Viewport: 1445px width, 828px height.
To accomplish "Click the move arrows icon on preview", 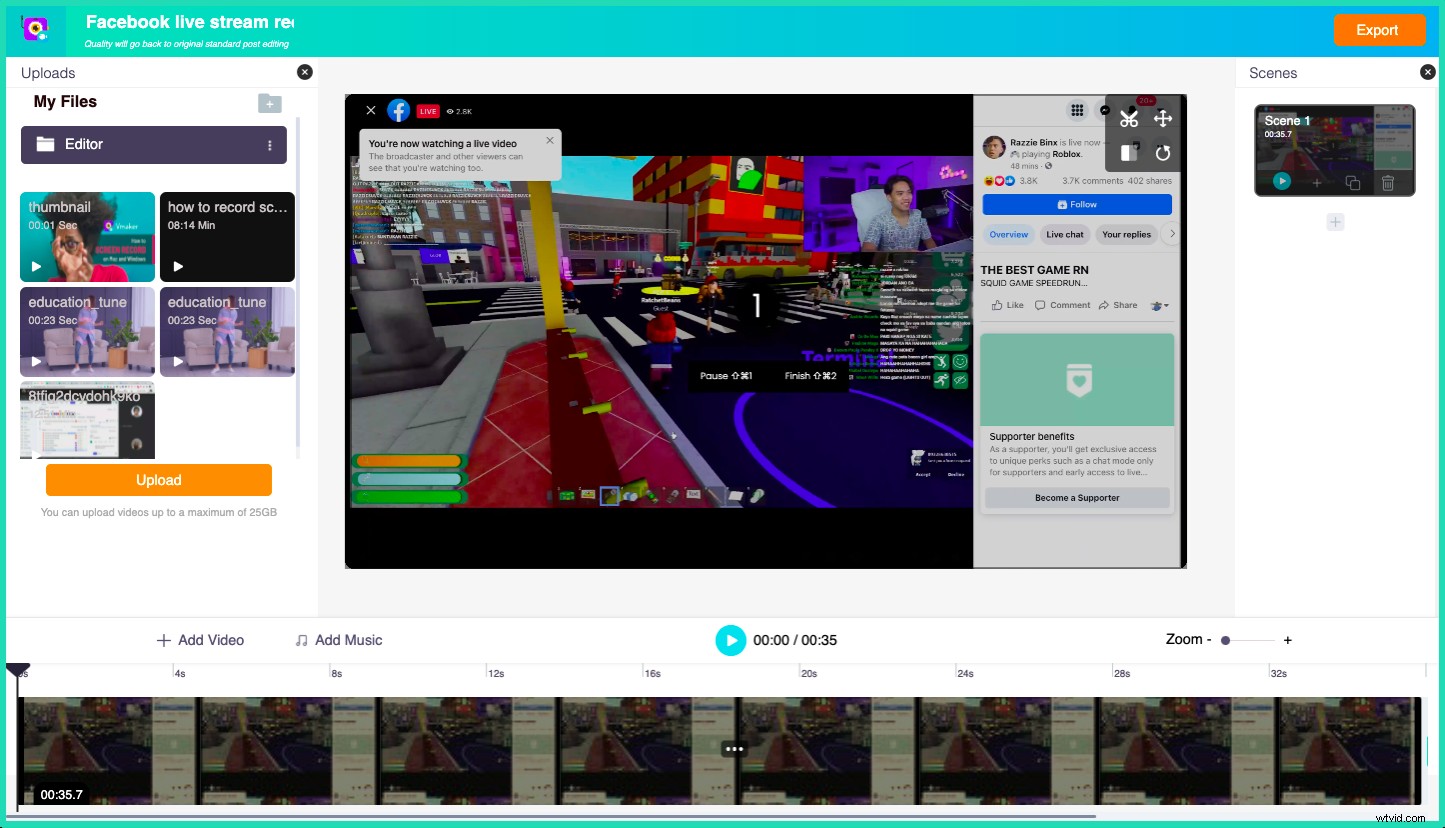I will (x=1163, y=119).
